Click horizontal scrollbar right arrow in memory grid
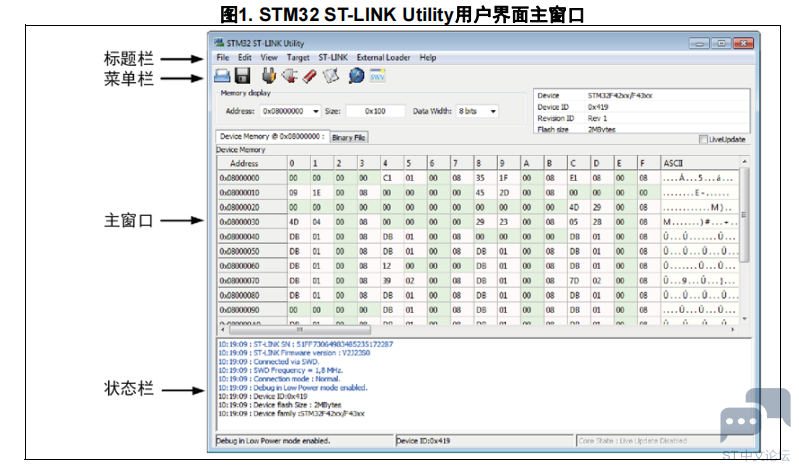Image resolution: width=799 pixels, height=471 pixels. 733,330
